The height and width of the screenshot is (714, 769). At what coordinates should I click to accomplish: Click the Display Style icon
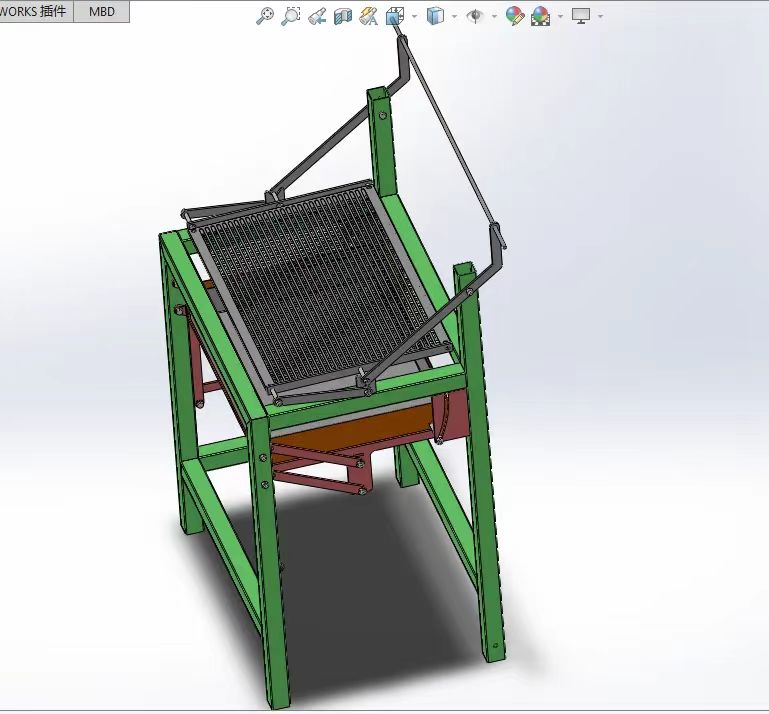pos(435,16)
